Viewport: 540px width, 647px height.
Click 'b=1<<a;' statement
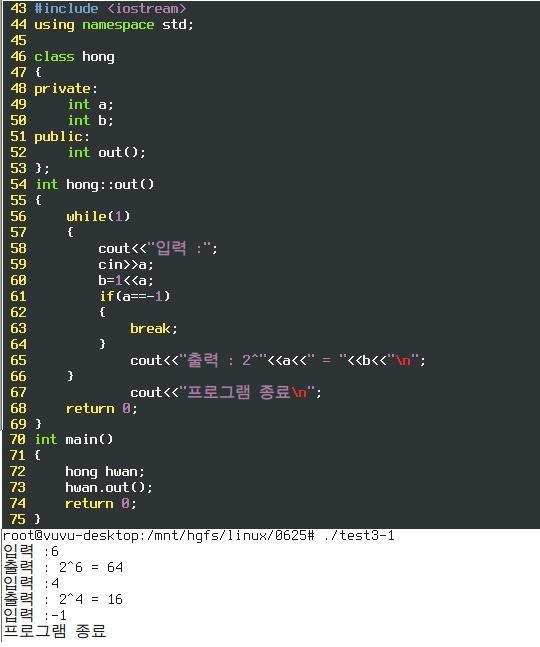click(126, 281)
